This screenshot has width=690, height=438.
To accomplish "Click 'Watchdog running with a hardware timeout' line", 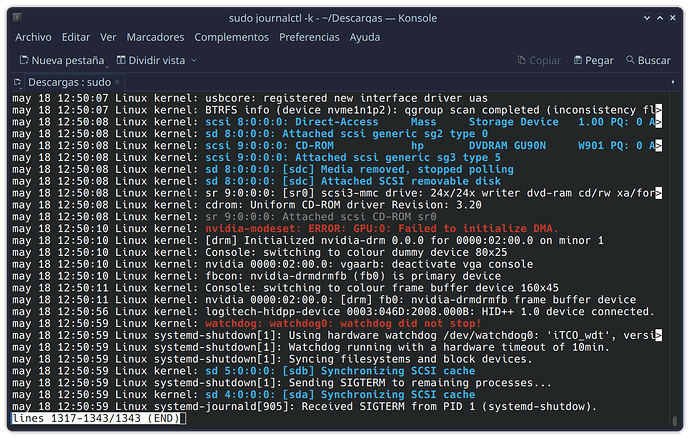I will 311,347.
